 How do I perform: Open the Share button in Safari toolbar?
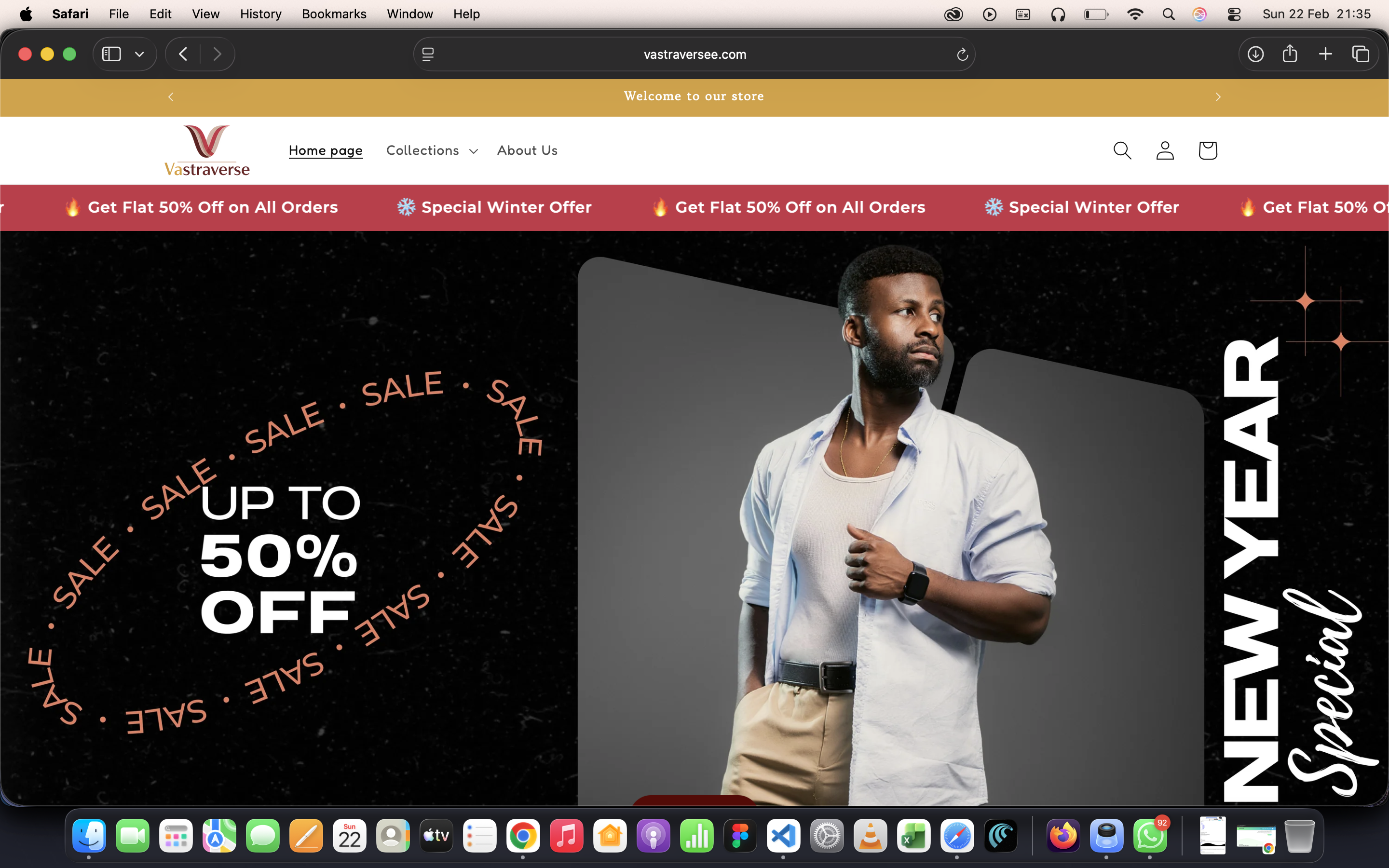click(x=1290, y=54)
